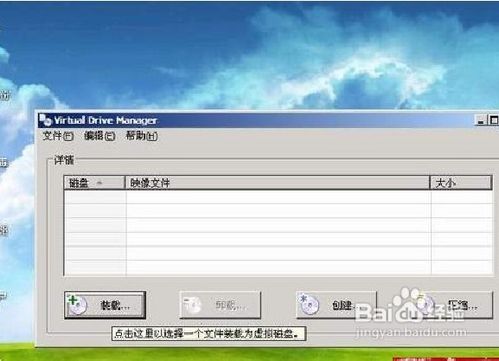Click the 装载... mount button
499x361 pixels.
click(105, 305)
